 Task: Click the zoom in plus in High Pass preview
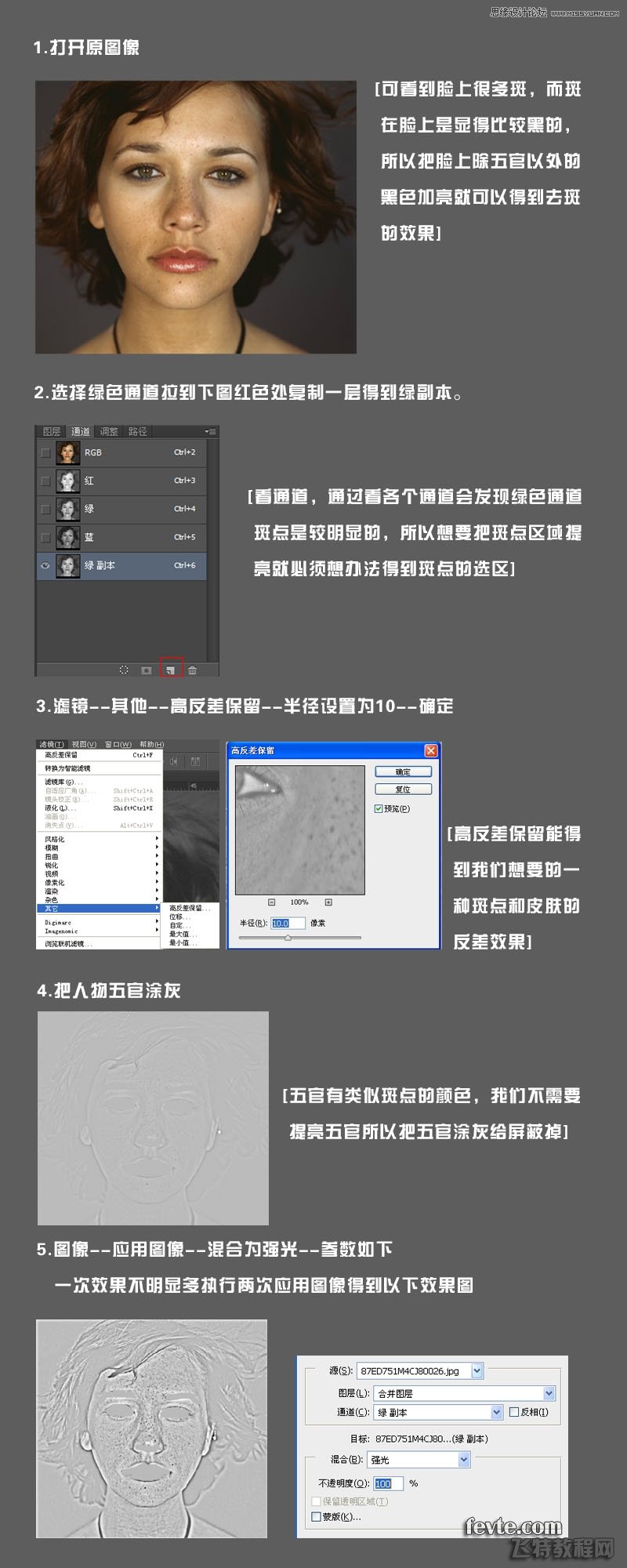328,902
